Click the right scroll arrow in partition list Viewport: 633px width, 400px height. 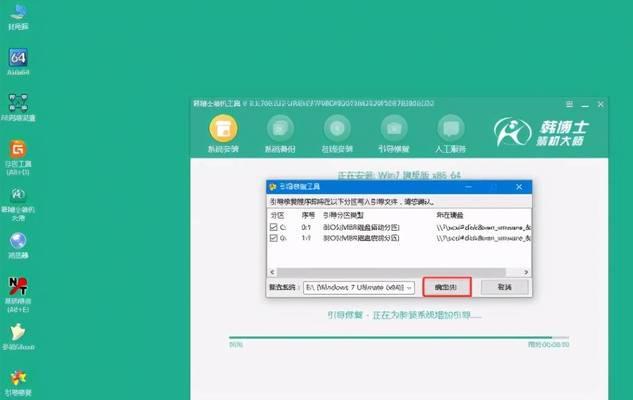coord(526,272)
